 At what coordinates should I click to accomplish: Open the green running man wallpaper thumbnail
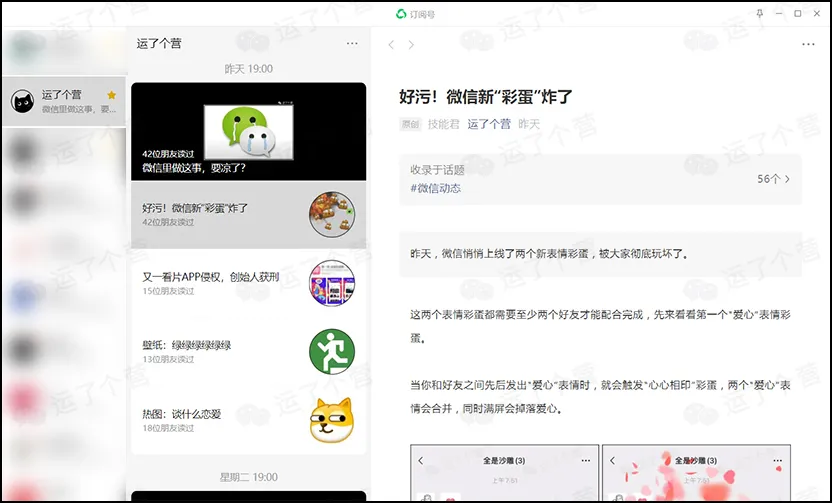click(x=332, y=352)
